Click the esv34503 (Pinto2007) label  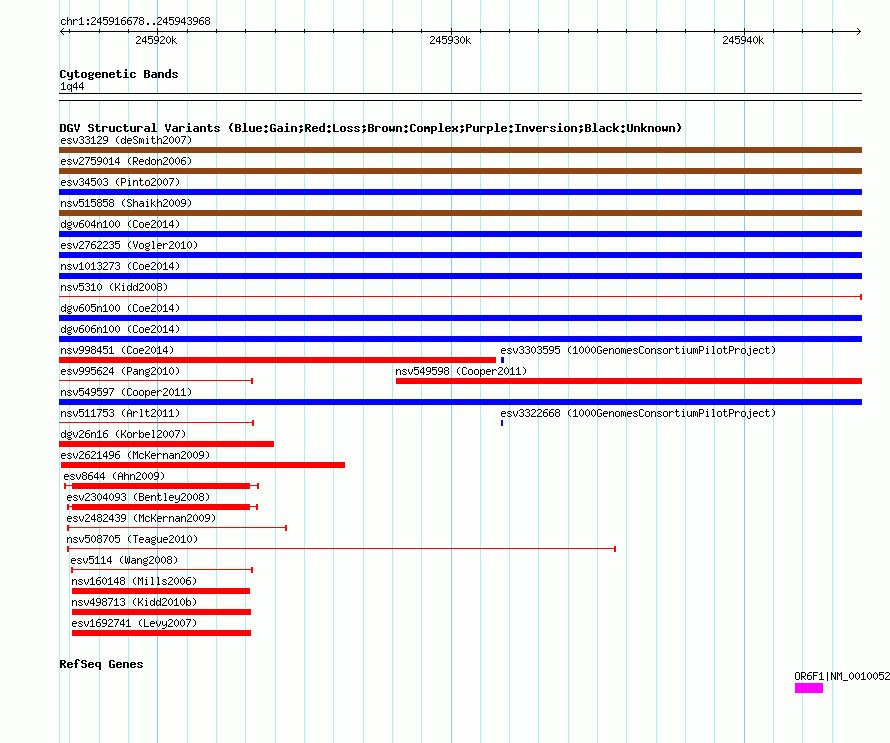pos(120,182)
